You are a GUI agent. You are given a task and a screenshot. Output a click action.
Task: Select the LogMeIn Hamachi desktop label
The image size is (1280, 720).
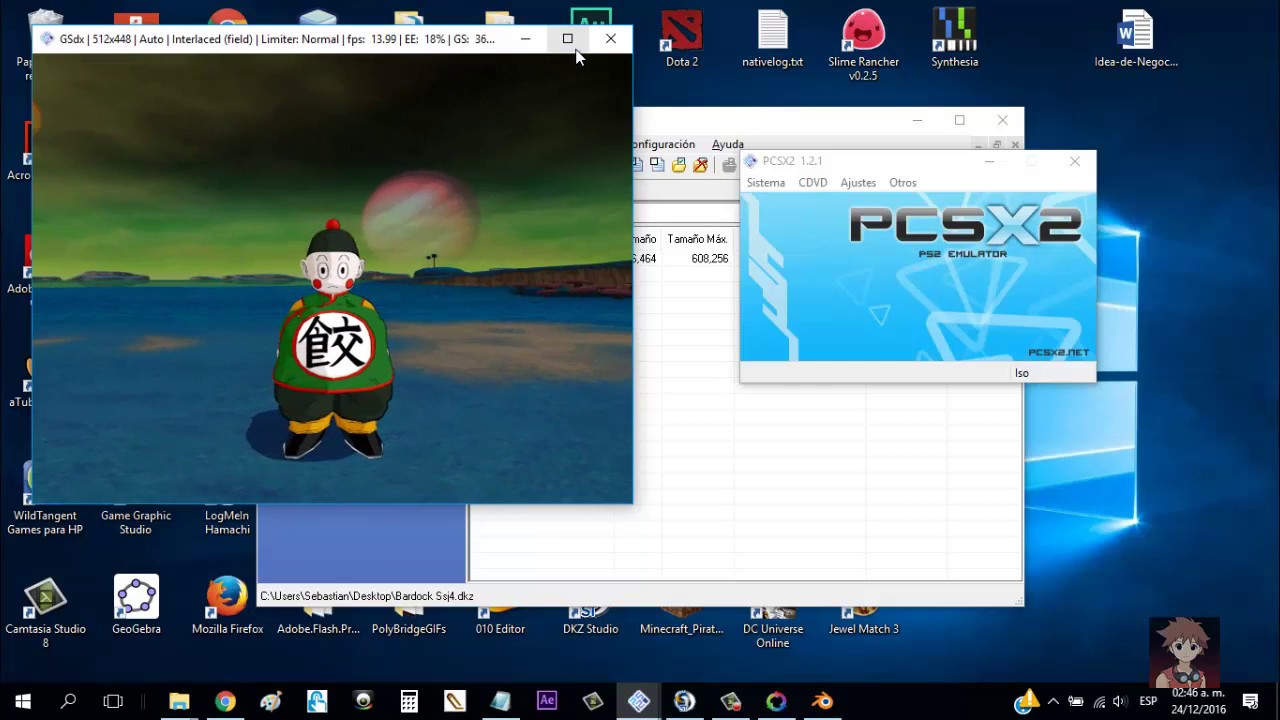[x=227, y=523]
